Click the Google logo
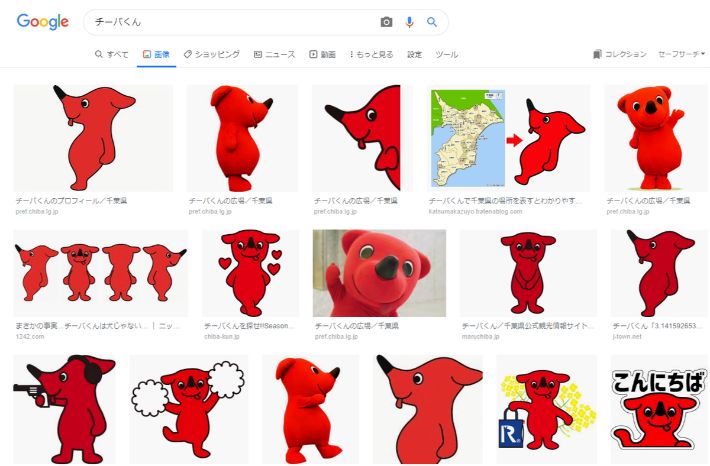 [43, 22]
